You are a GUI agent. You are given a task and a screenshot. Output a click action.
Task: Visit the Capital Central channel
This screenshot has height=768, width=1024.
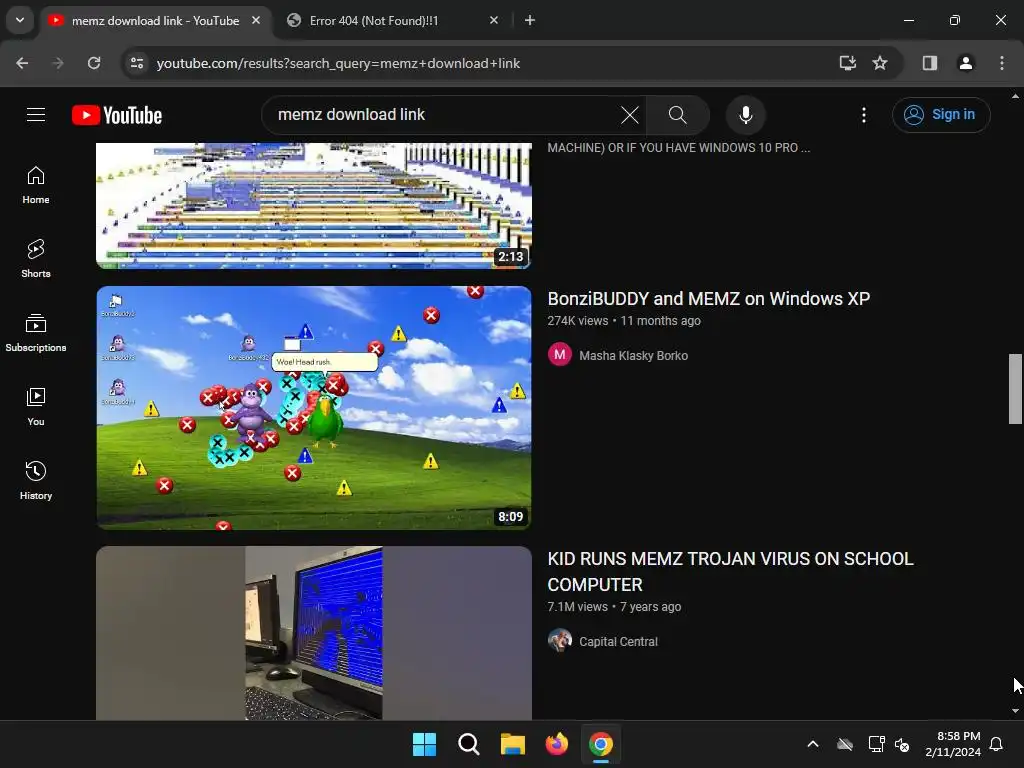click(618, 641)
